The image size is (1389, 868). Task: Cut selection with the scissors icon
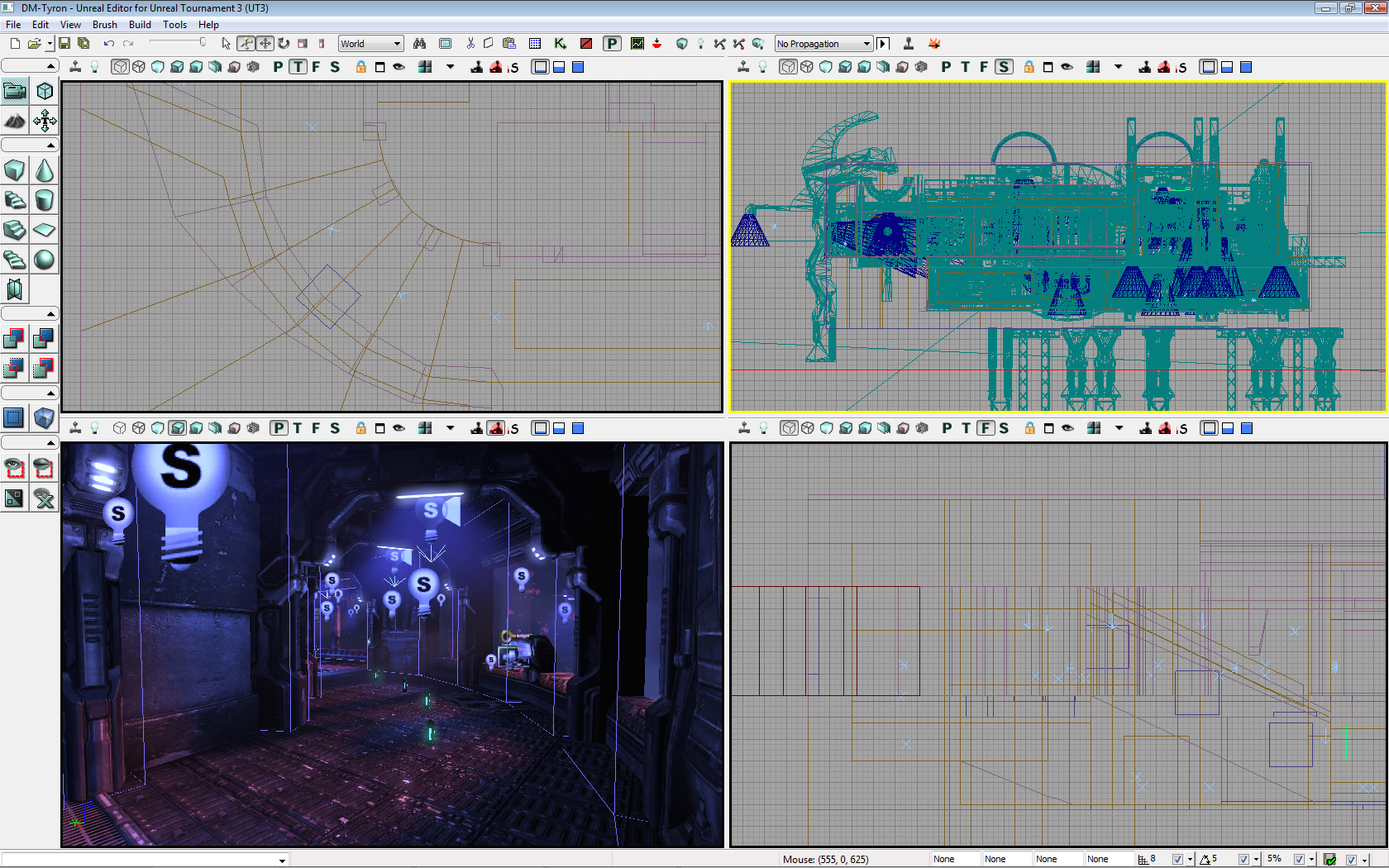(x=470, y=44)
